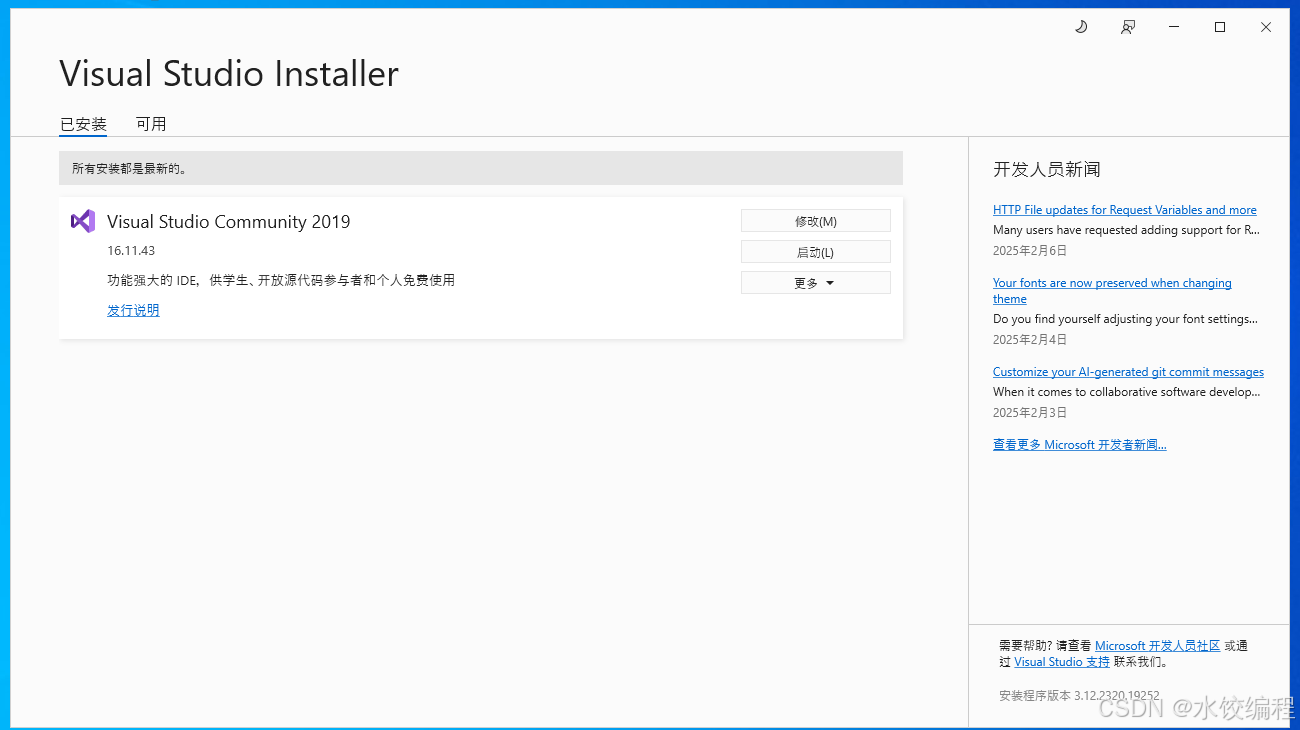Click the 2025年2月4日 news date
This screenshot has width=1300, height=730.
(x=1030, y=340)
